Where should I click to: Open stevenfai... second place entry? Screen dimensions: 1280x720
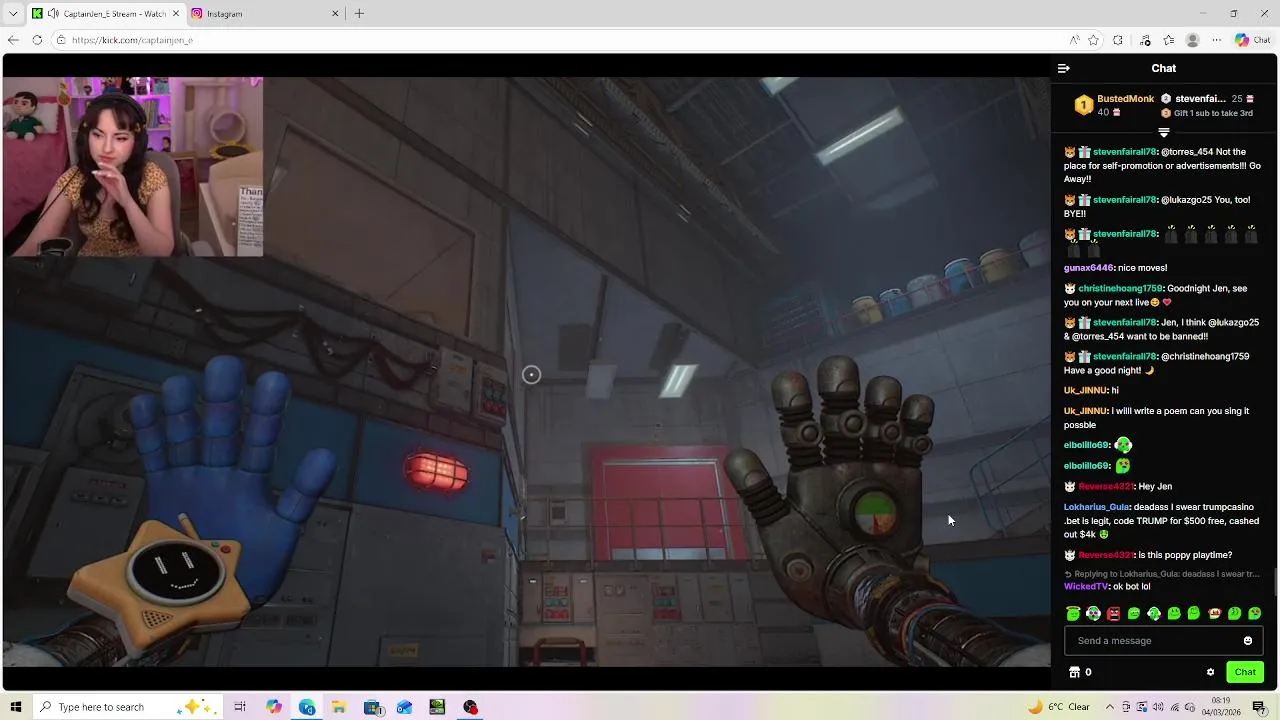[1200, 99]
